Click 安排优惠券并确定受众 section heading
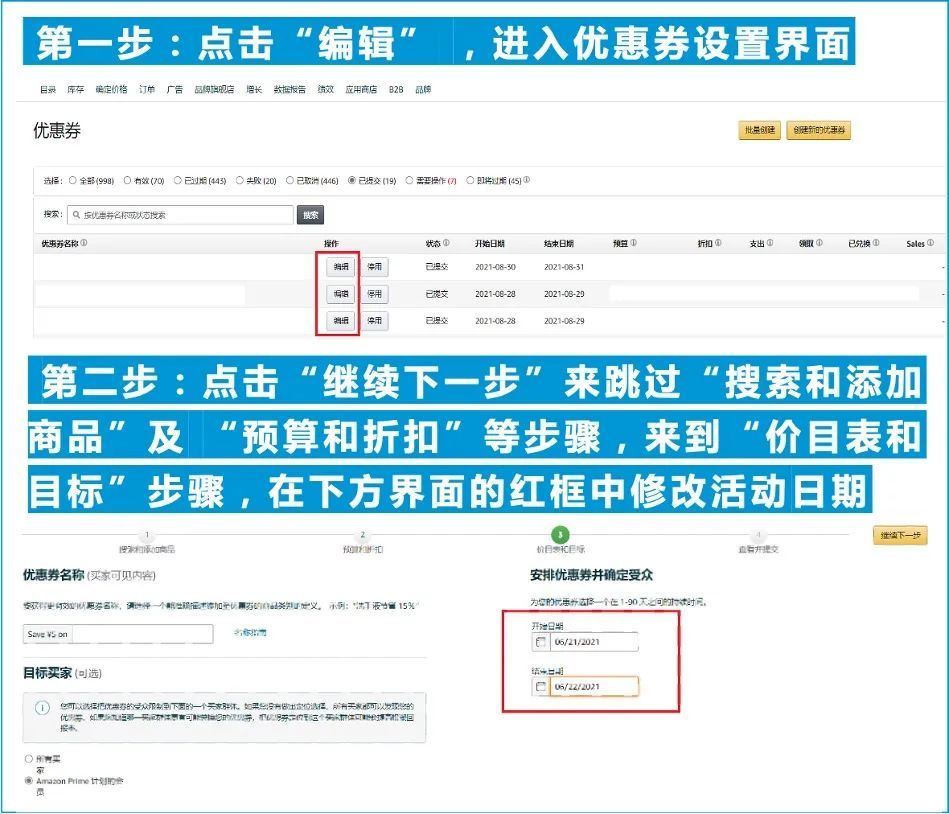 pos(591,575)
